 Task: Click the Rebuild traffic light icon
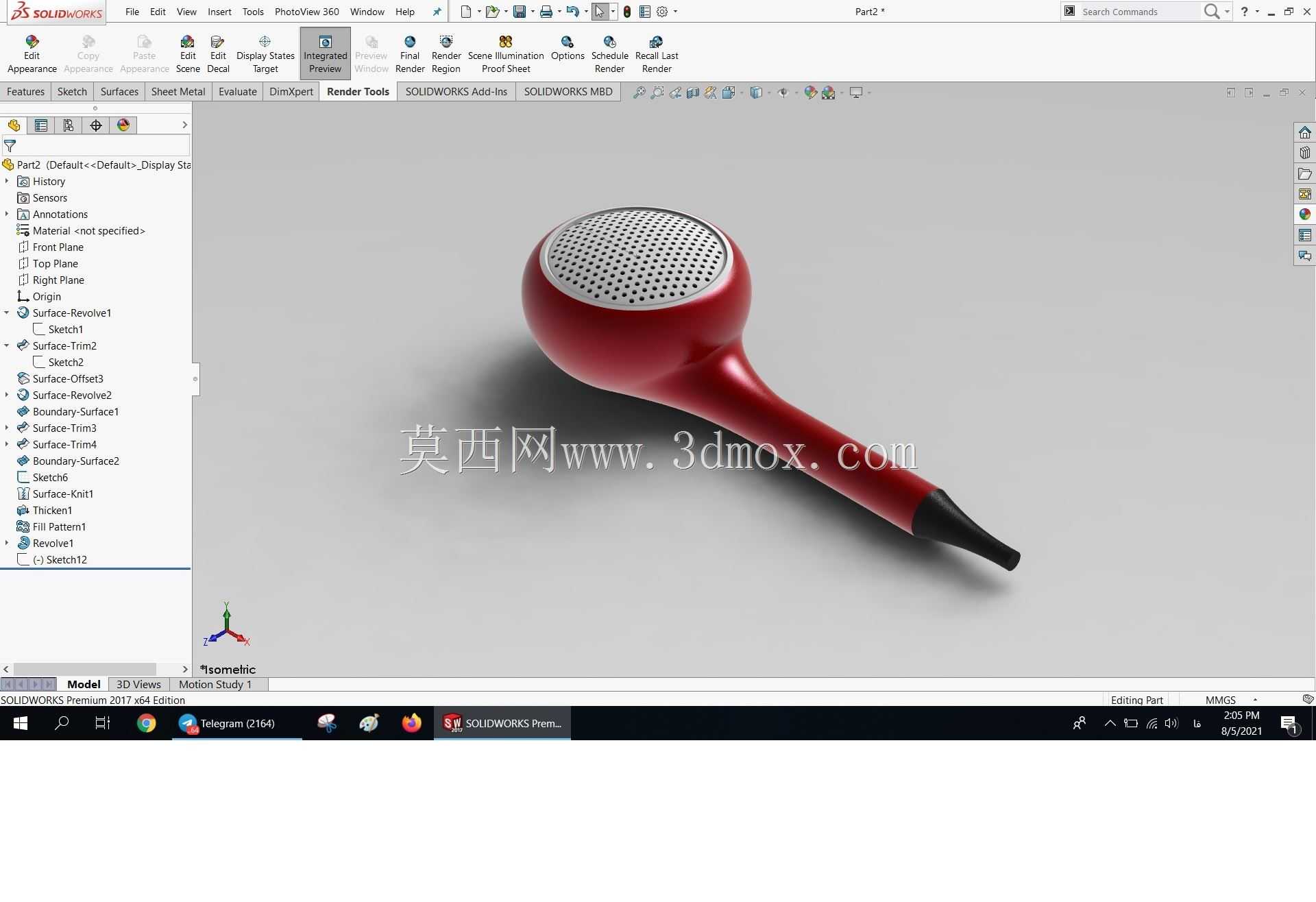[626, 12]
